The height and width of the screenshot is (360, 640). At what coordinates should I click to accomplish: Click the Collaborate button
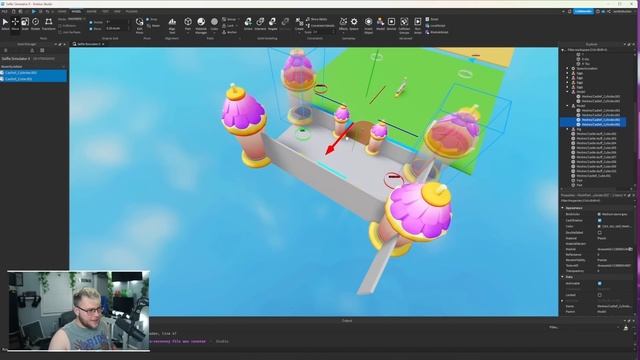pos(583,11)
